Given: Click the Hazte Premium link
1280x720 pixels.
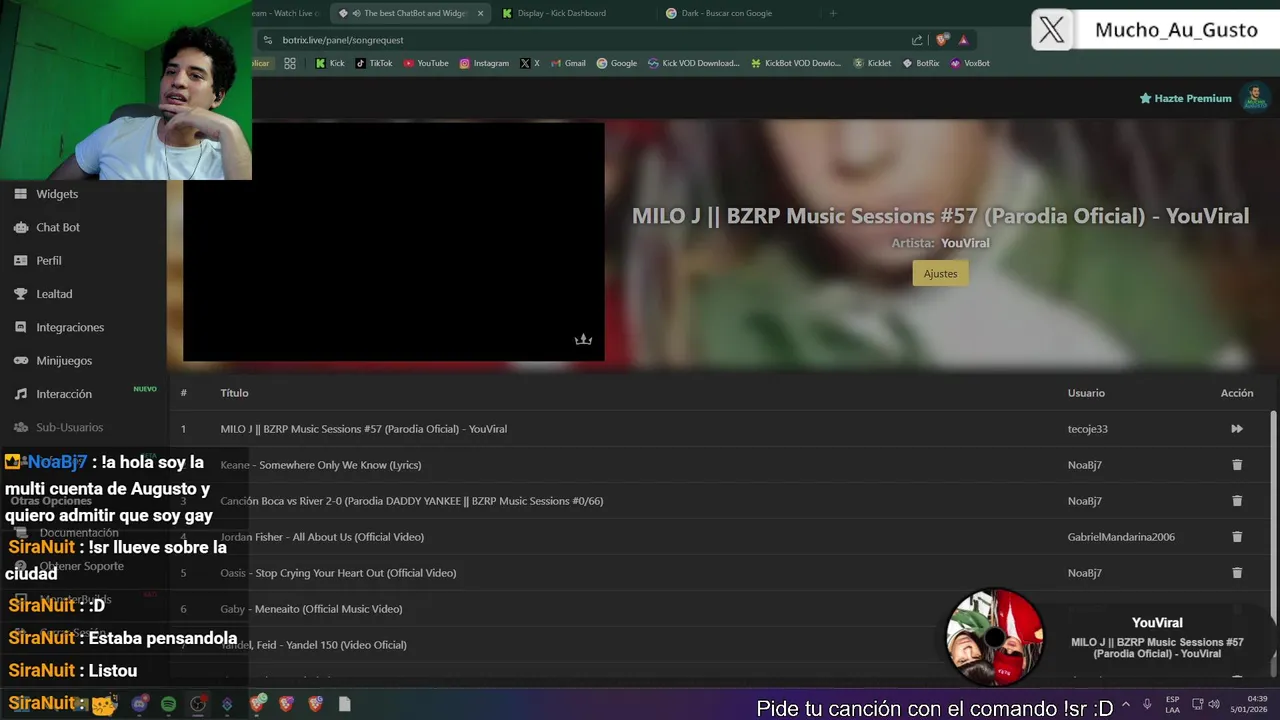Looking at the screenshot, I should pyautogui.click(x=1185, y=98).
